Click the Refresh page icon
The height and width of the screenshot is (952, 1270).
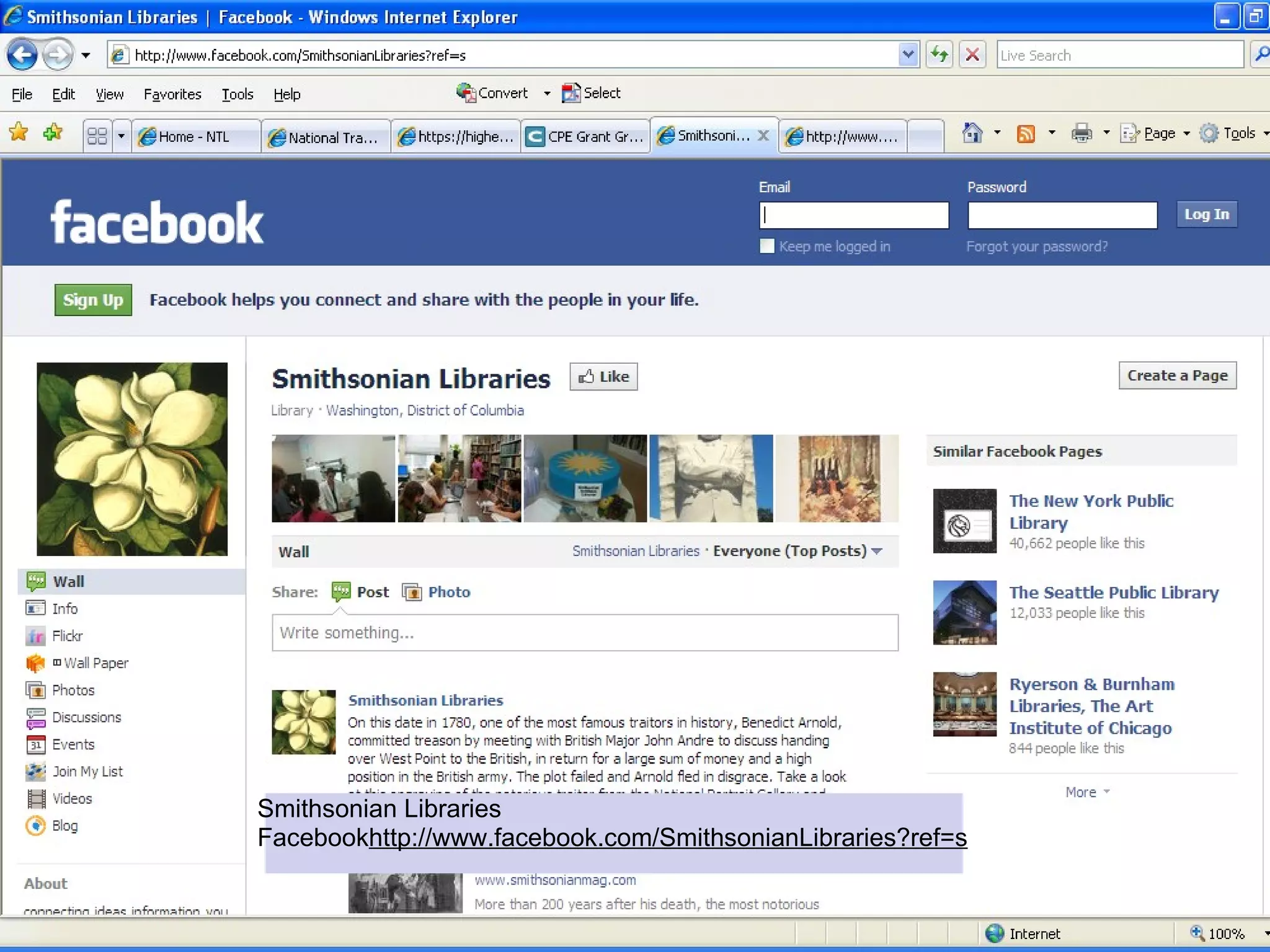point(939,55)
